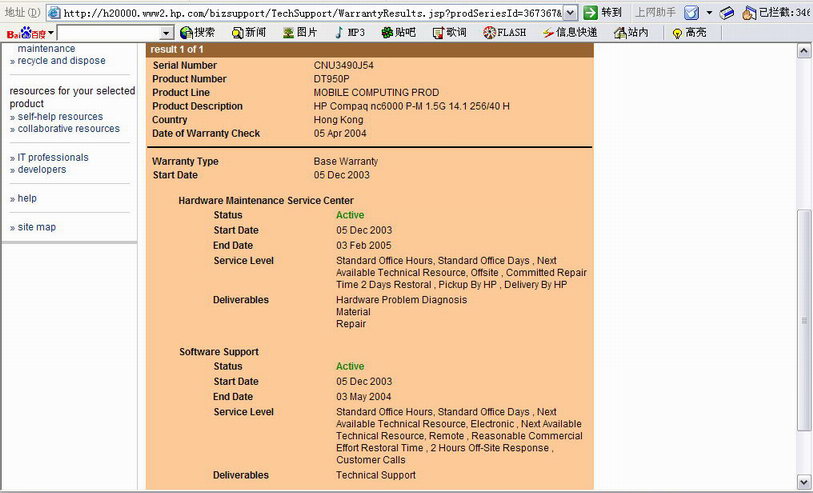Click the FLASH toolbar button
This screenshot has height=493, width=813.
click(x=504, y=33)
